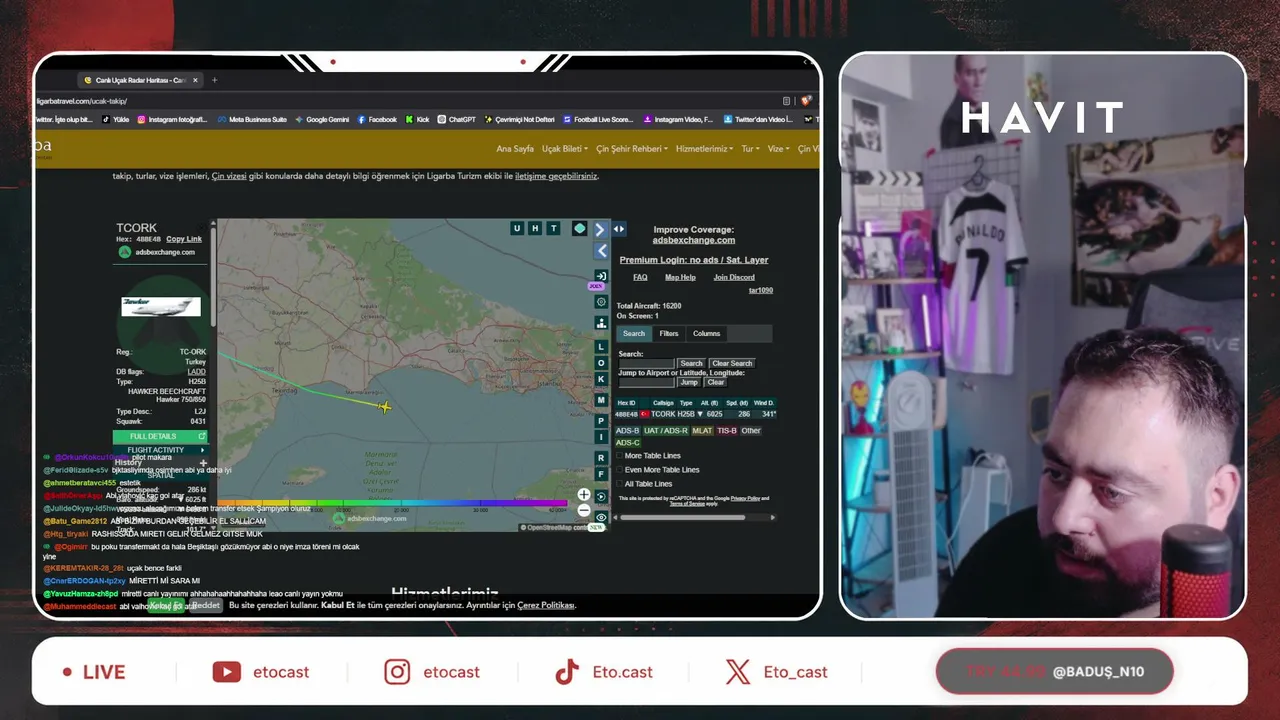Switch to the Filters tab

[x=669, y=334]
